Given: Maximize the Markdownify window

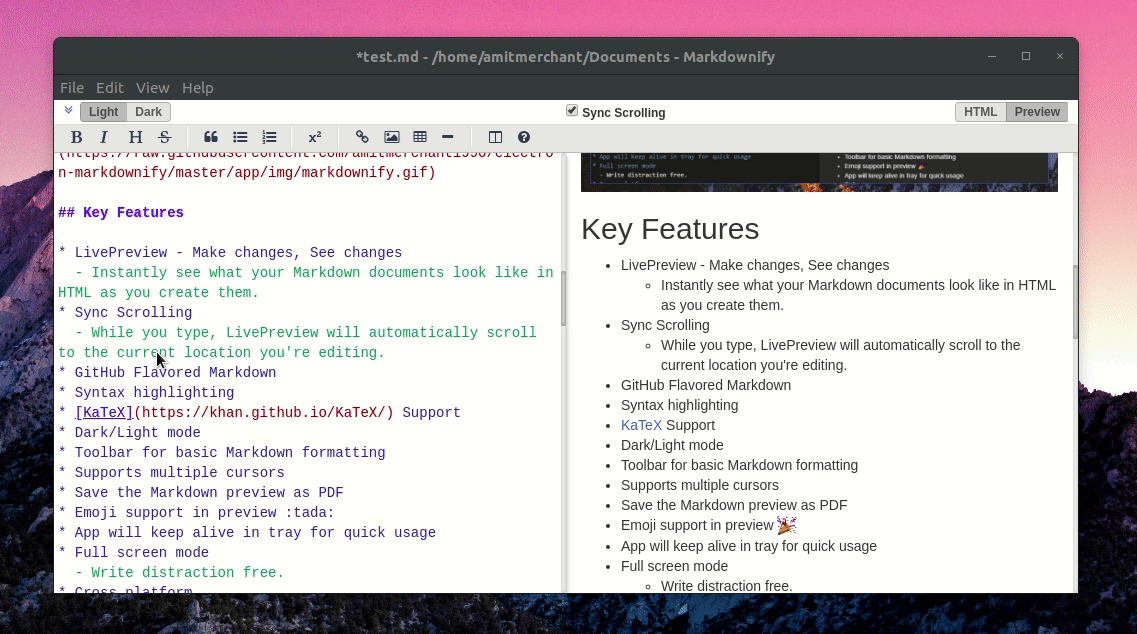Looking at the screenshot, I should (1025, 57).
